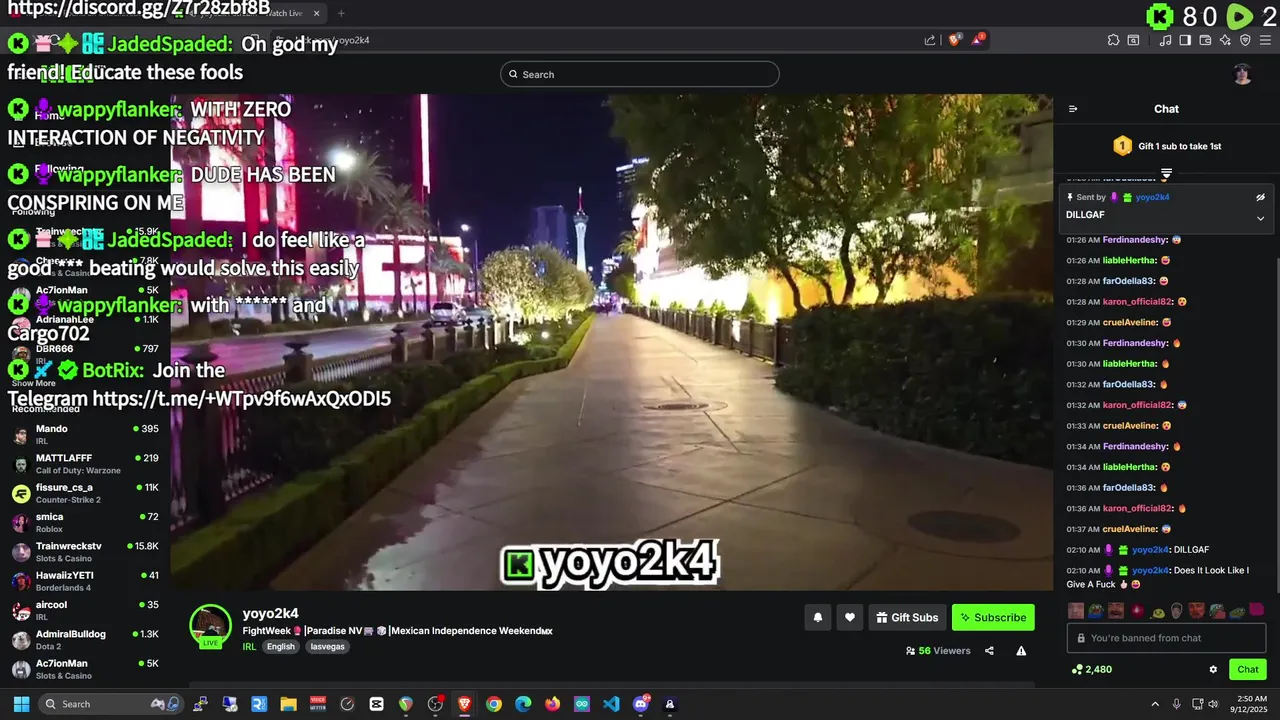Image resolution: width=1280 pixels, height=720 pixels.
Task: Open HawaiizYETI channel in sidebar
Action: click(x=85, y=582)
